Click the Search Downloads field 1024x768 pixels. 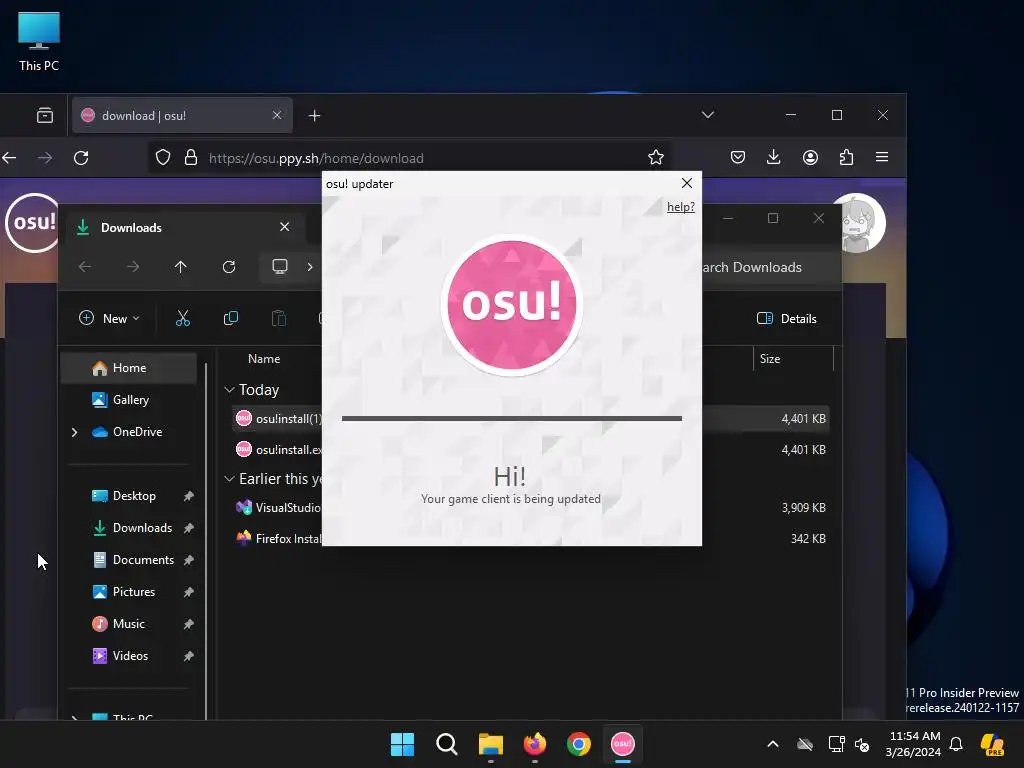point(769,267)
